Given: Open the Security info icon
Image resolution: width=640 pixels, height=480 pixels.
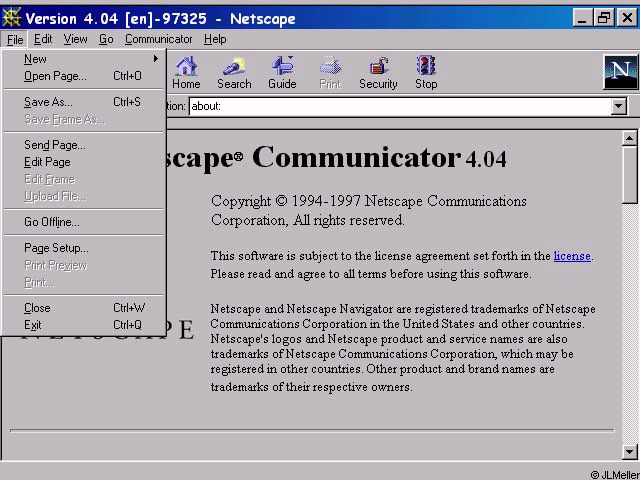Looking at the screenshot, I should (x=378, y=73).
